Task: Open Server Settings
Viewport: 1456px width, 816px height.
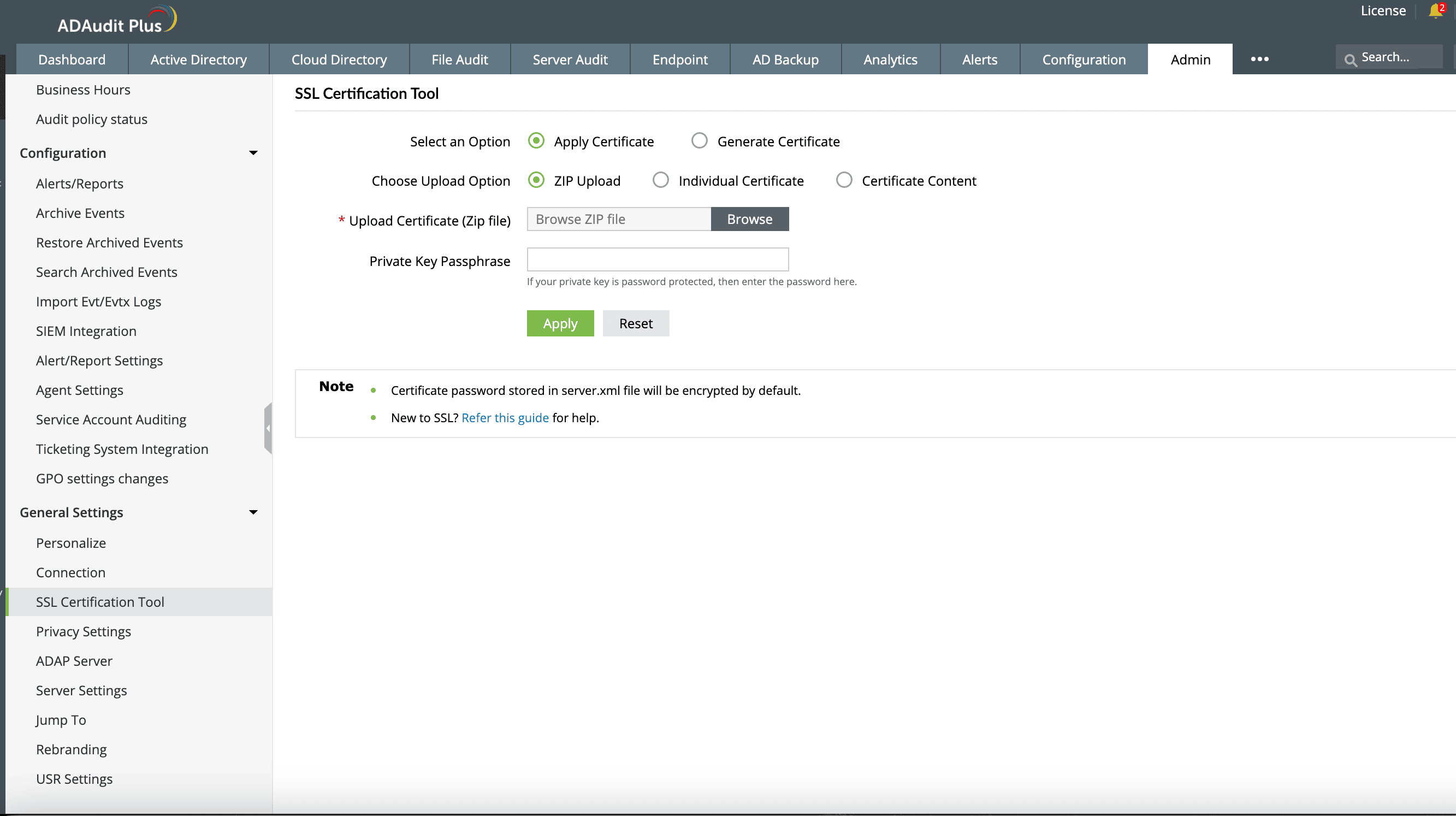Action: 81,690
